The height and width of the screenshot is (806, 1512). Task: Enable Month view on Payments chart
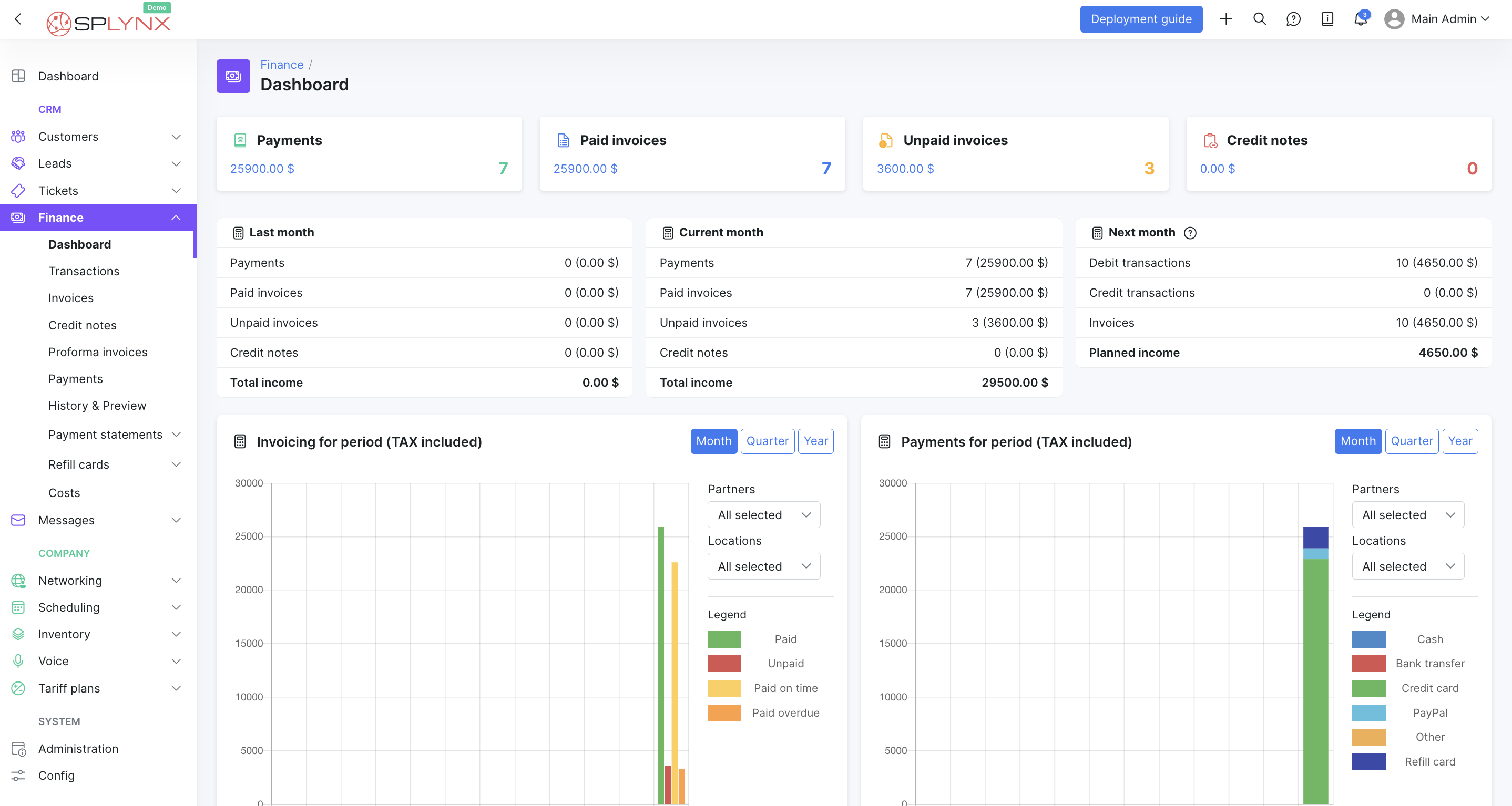click(x=1357, y=441)
